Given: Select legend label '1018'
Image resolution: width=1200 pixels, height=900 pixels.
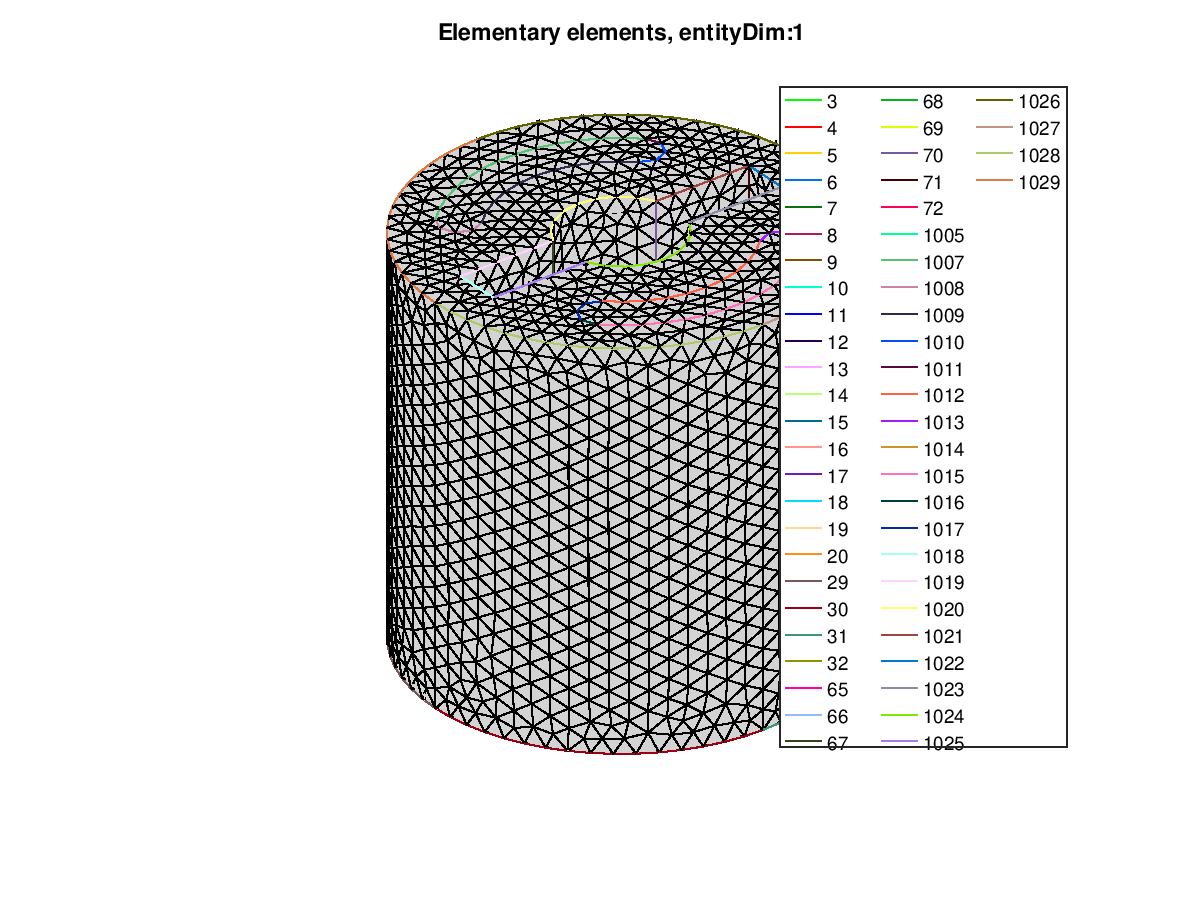Looking at the screenshot, I should [x=943, y=557].
